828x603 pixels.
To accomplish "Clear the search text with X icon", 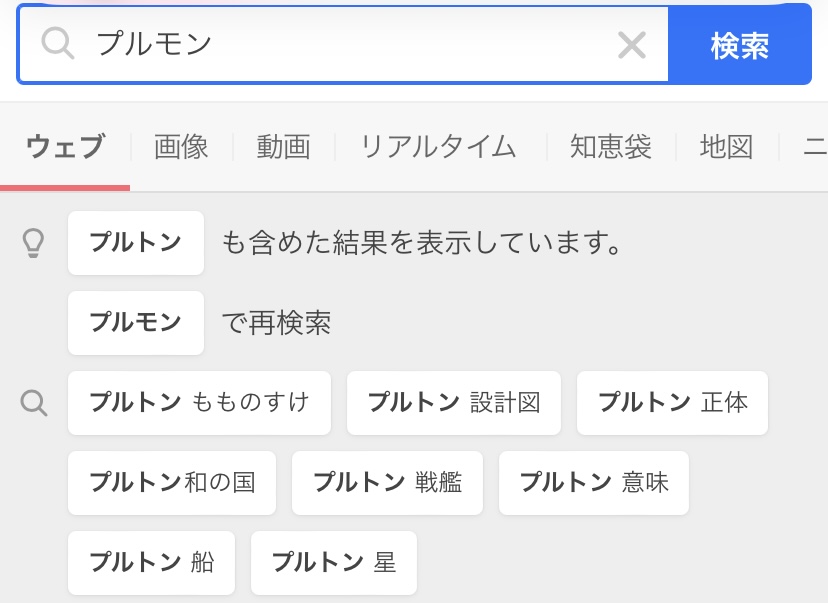I will (631, 44).
